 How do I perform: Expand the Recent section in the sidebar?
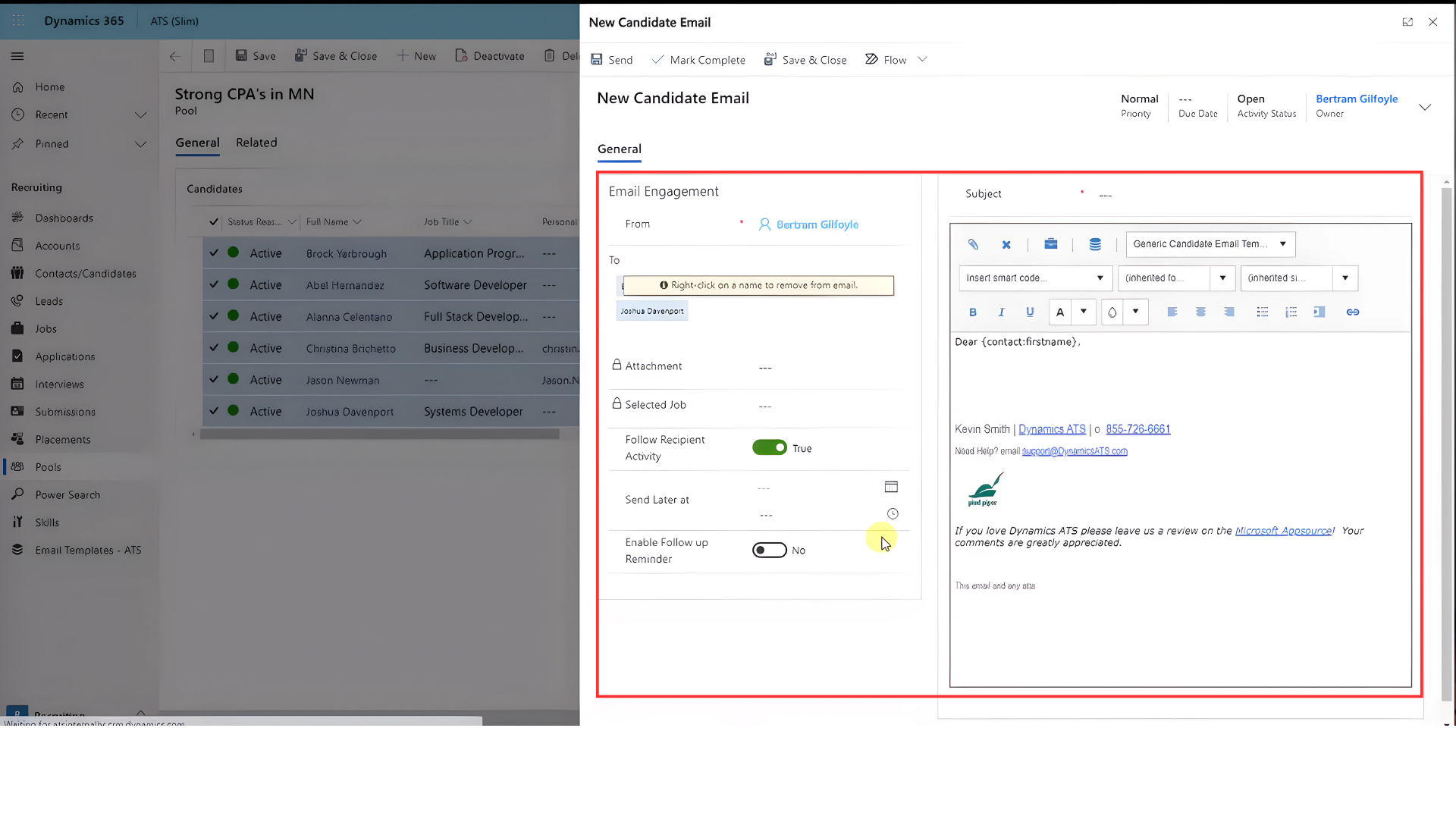140,115
